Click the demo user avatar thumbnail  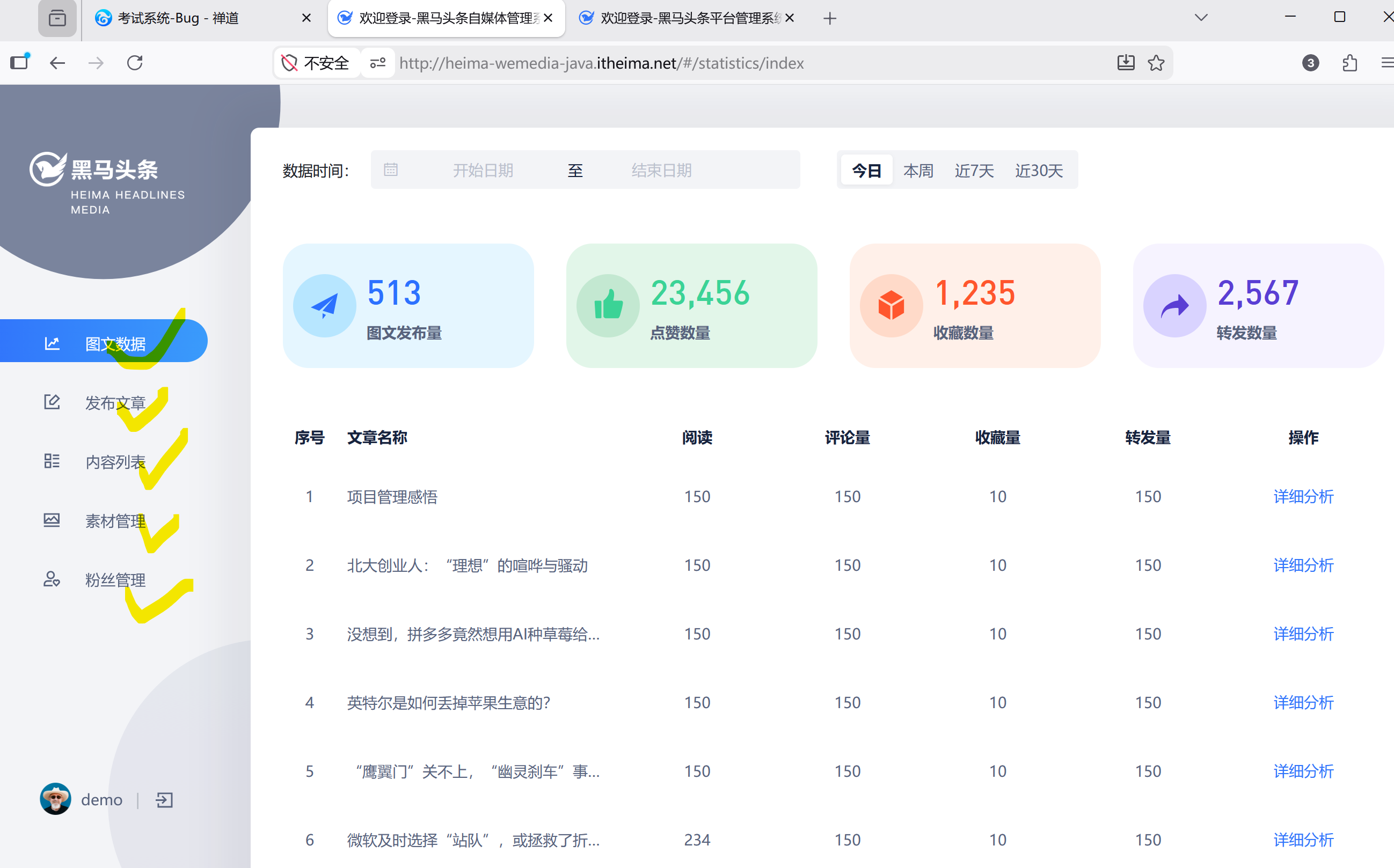pos(55,799)
